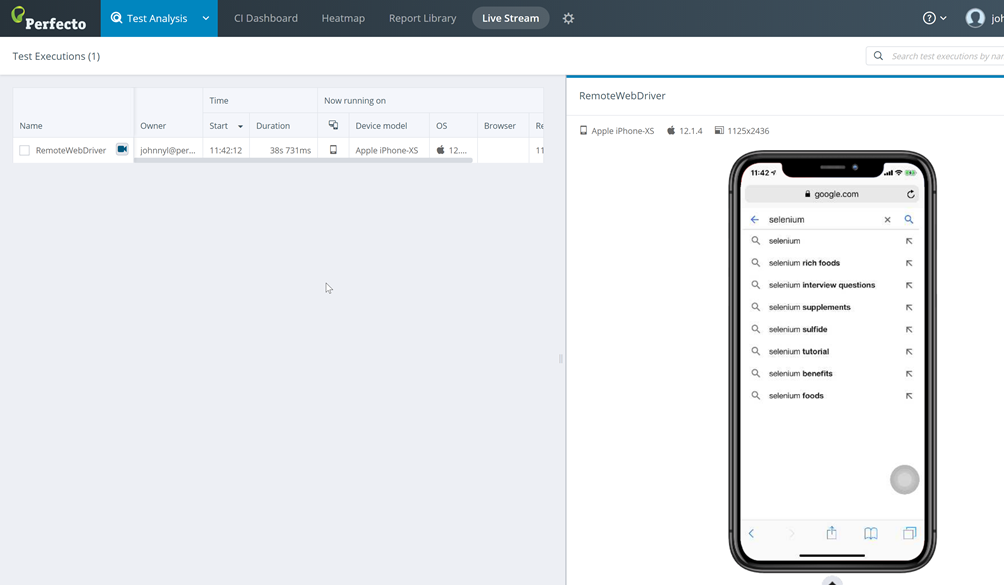Open the help menu dropdown

(934, 18)
